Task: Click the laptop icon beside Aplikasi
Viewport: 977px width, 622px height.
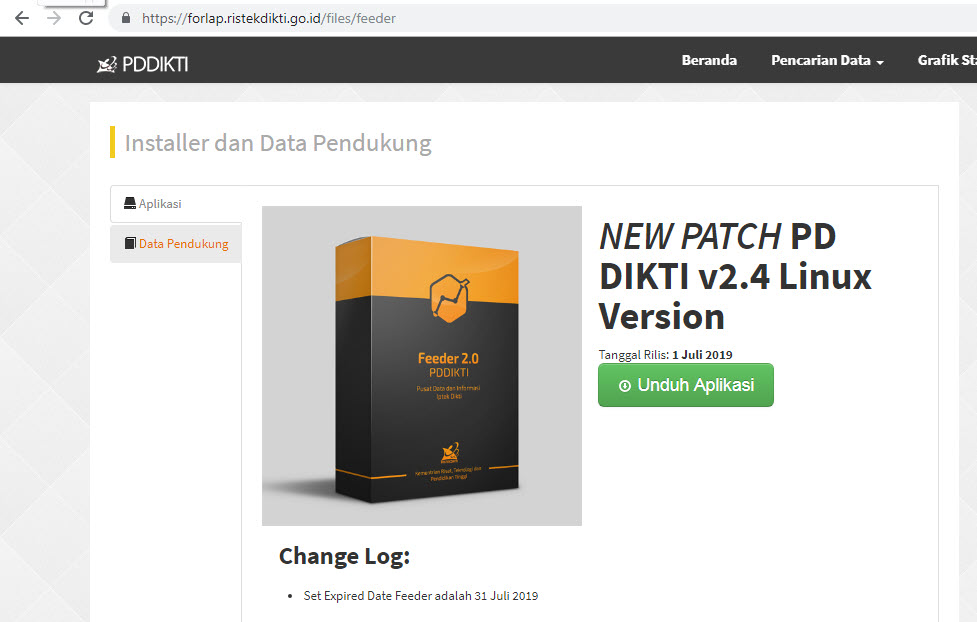Action: pyautogui.click(x=130, y=203)
